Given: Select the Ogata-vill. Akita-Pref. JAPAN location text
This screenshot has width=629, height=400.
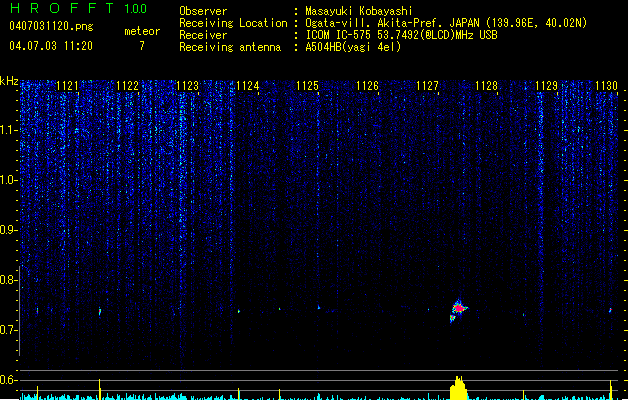Looking at the screenshot, I should tap(446, 23).
